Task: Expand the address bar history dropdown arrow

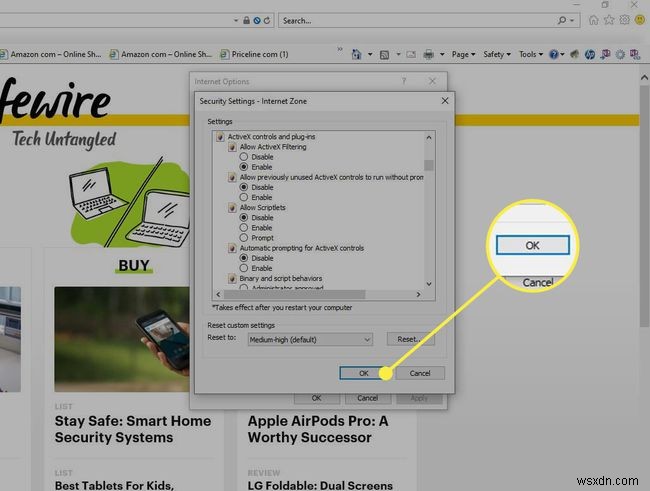Action: (236, 20)
